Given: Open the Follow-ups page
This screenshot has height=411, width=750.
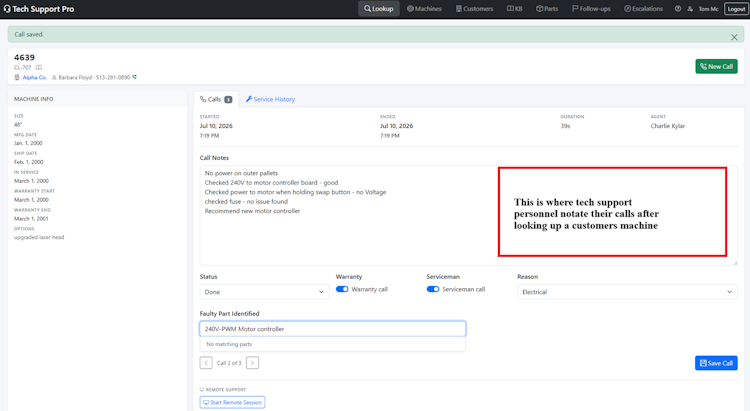Looking at the screenshot, I should click(x=591, y=9).
